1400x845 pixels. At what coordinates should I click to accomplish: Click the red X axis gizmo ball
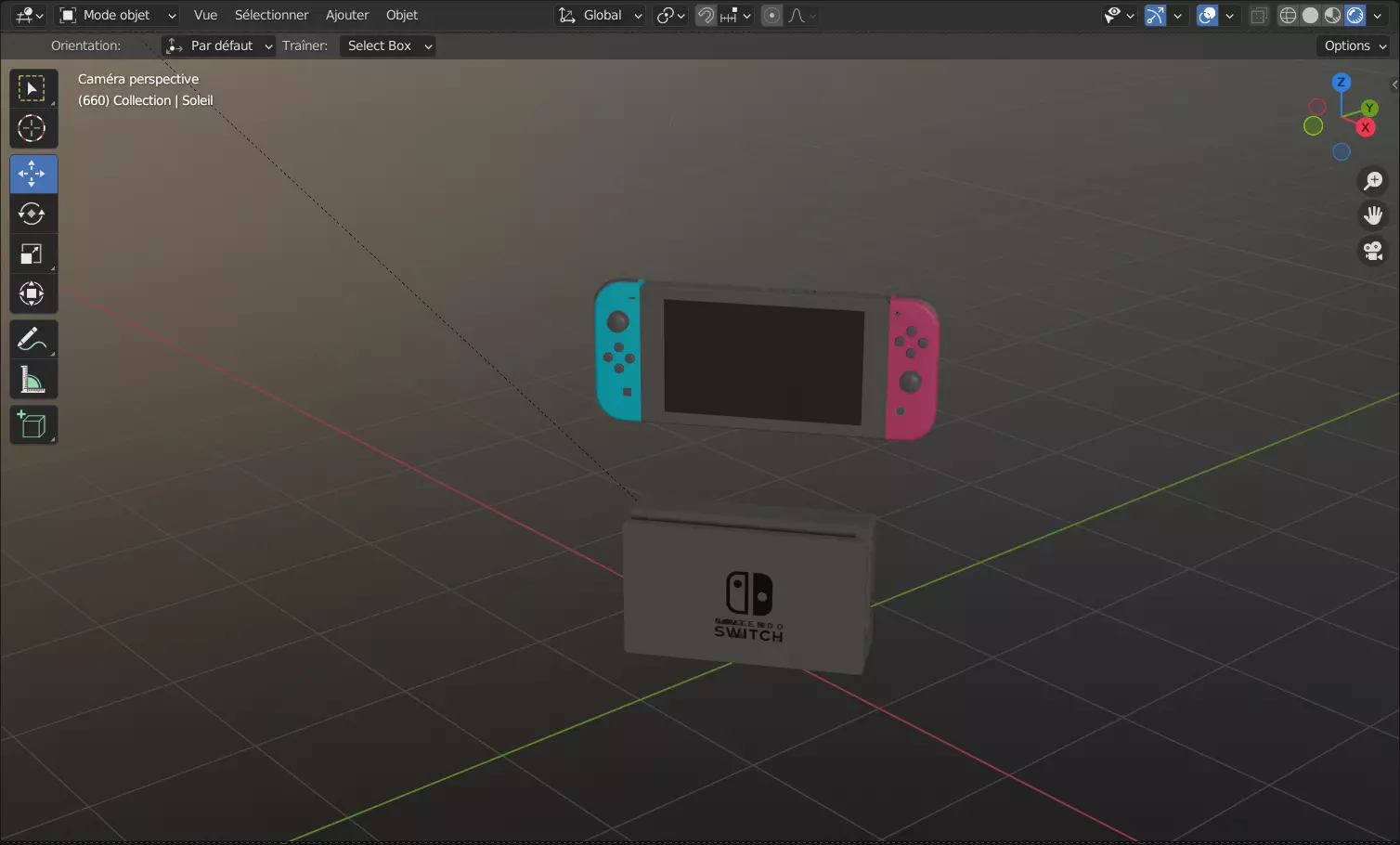[x=1365, y=127]
